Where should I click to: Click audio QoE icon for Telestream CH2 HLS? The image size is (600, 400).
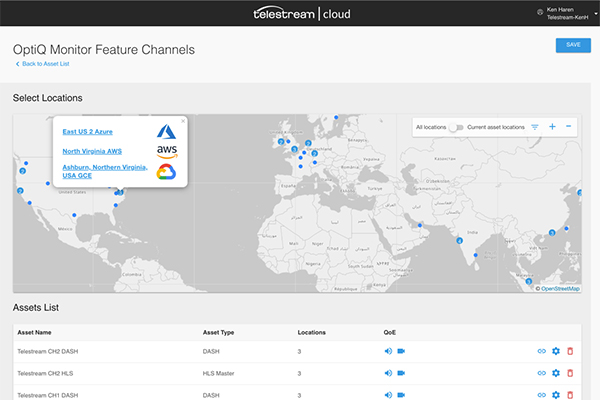coord(388,373)
